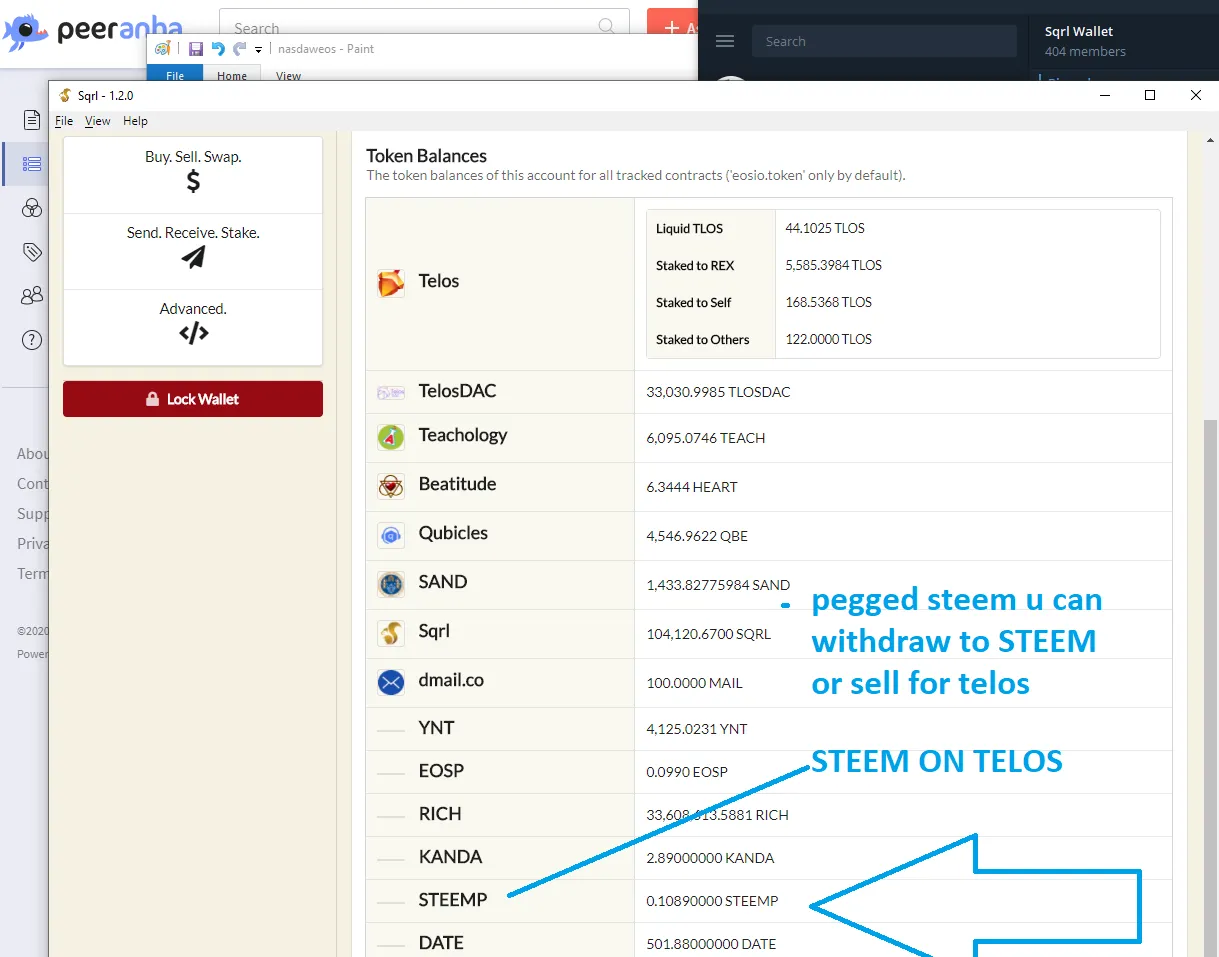
Task: Open the hamburger menu in chat window
Action: point(726,41)
